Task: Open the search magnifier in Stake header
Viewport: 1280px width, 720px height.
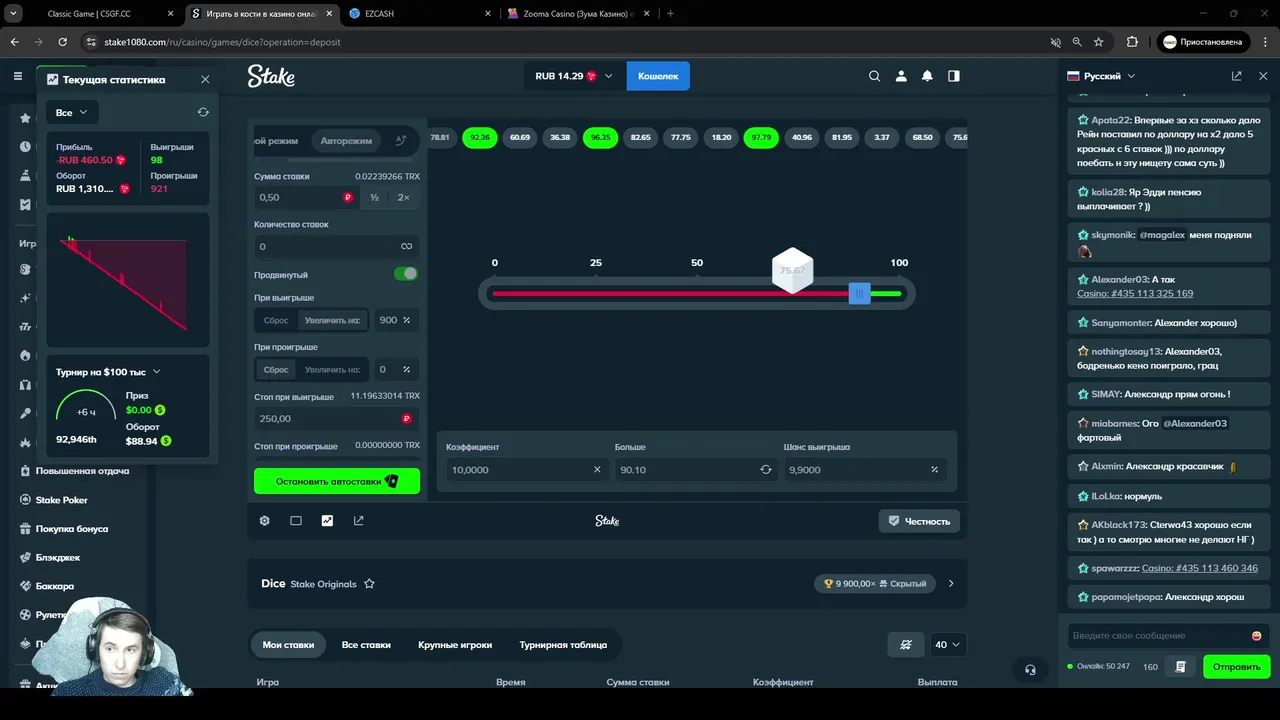Action: click(875, 76)
